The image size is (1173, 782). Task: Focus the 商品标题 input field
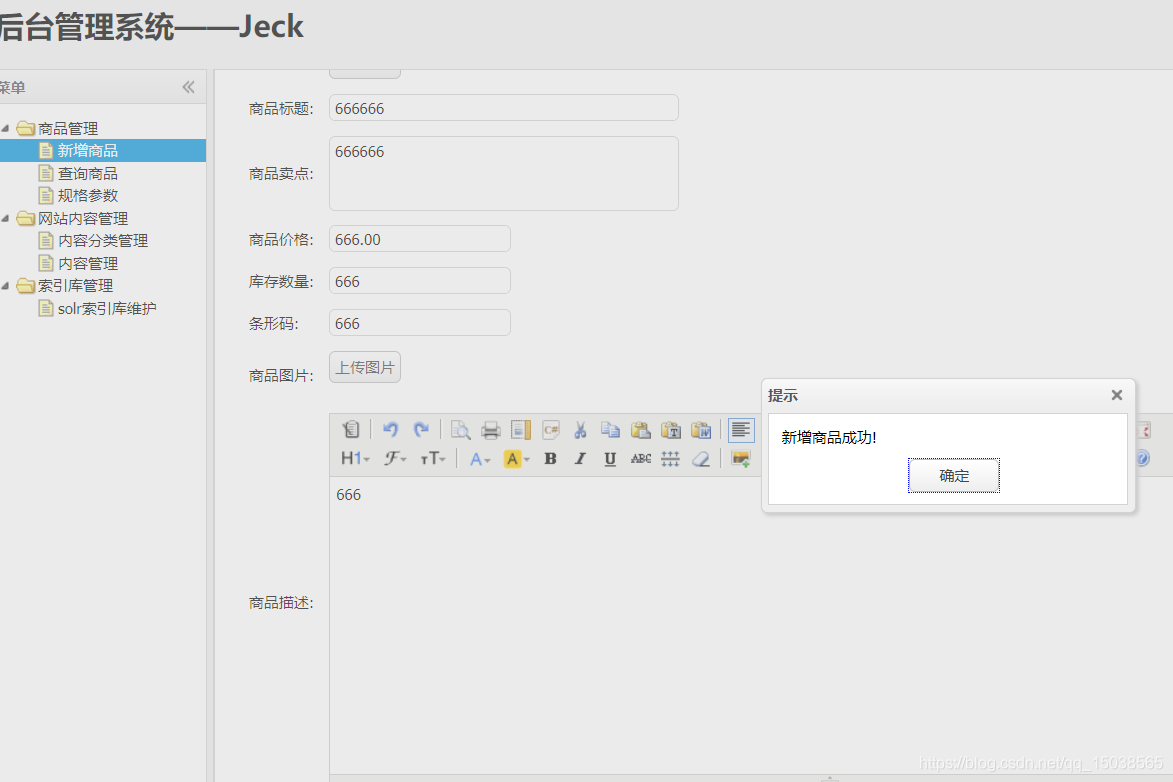(x=503, y=108)
